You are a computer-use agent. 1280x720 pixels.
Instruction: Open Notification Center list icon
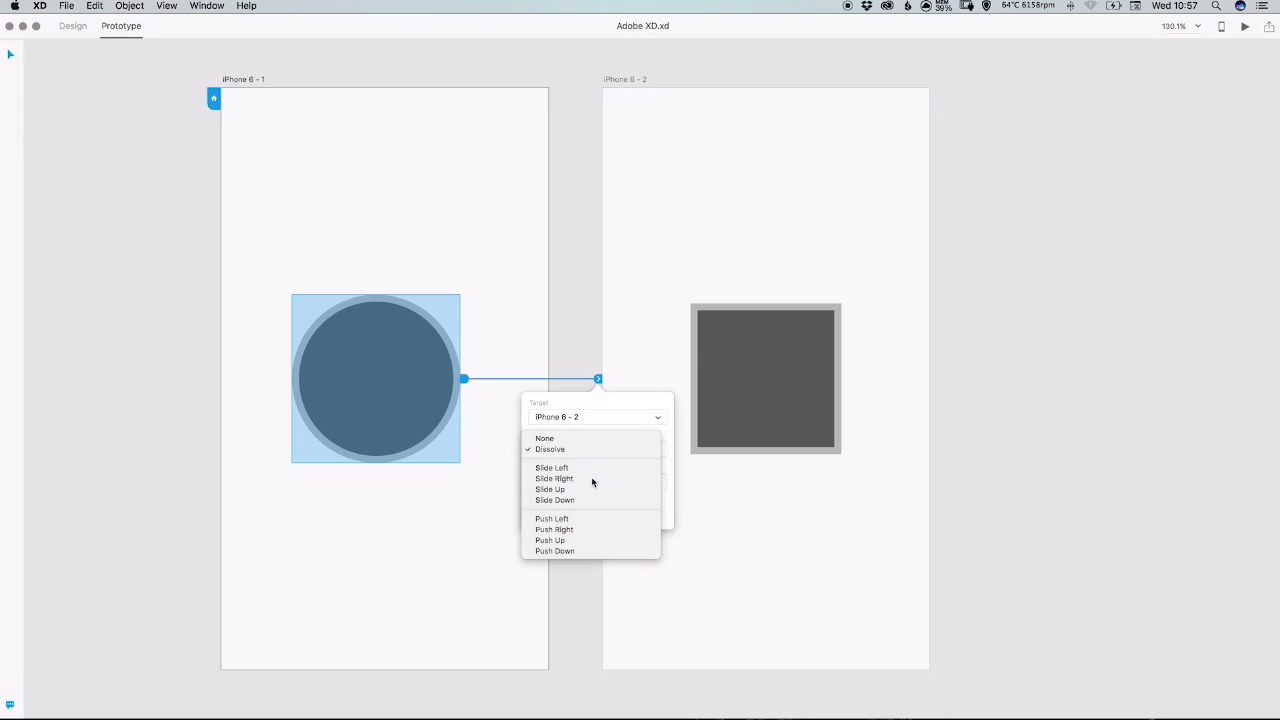[x=1262, y=6]
